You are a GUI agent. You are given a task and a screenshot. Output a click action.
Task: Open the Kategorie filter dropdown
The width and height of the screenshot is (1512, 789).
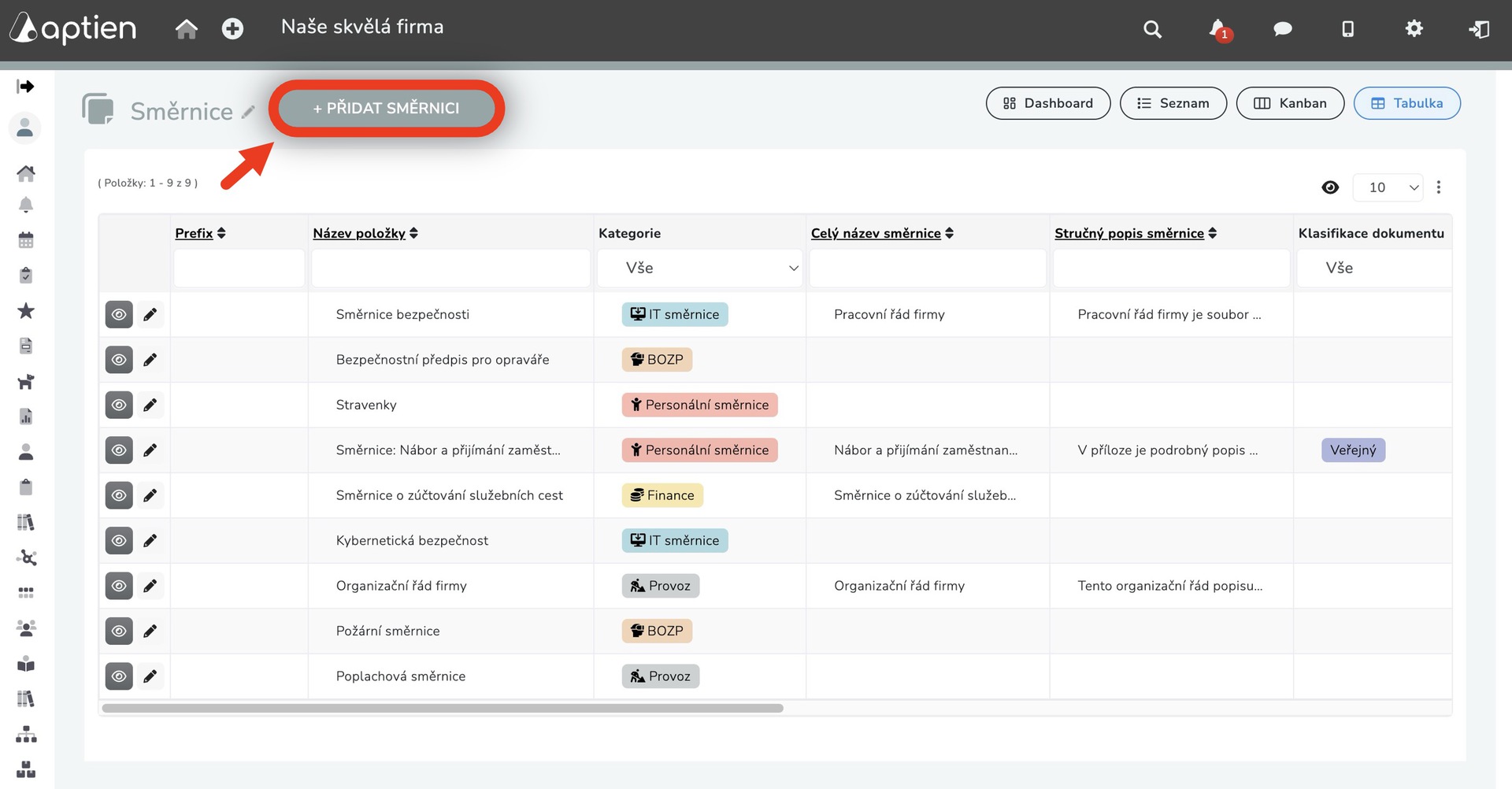click(x=699, y=268)
